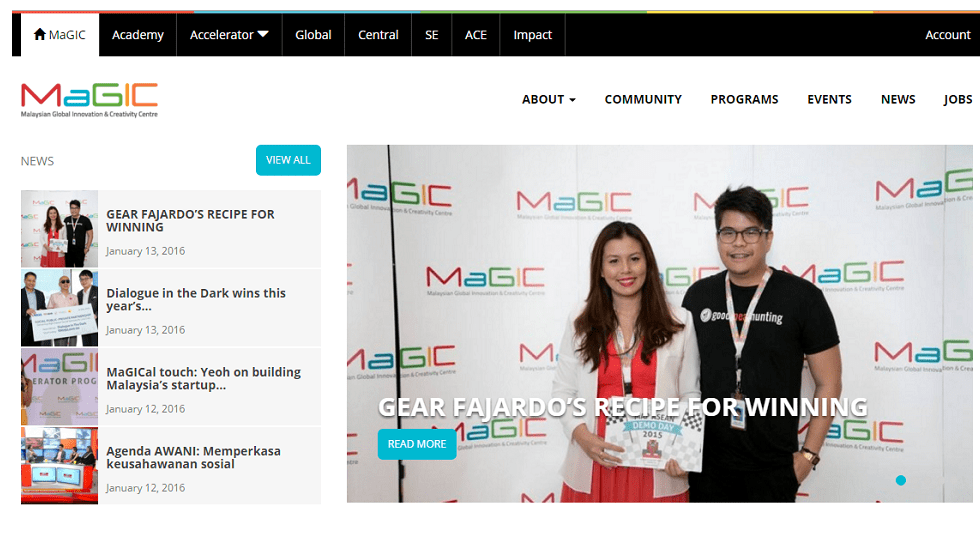
Task: Select the carousel slide indicator dot
Action: tap(900, 481)
